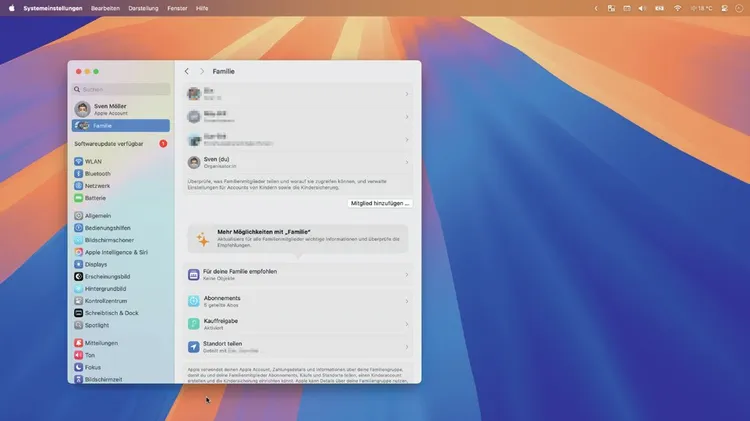This screenshot has height=421, width=750.
Task: Open Mitteilungen settings
Action: pos(121,343)
